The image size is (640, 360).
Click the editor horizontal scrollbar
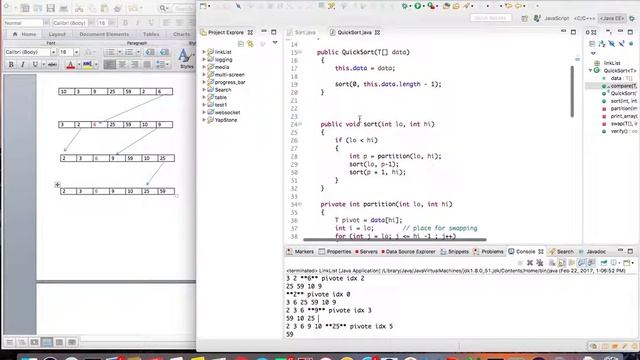click(395, 240)
